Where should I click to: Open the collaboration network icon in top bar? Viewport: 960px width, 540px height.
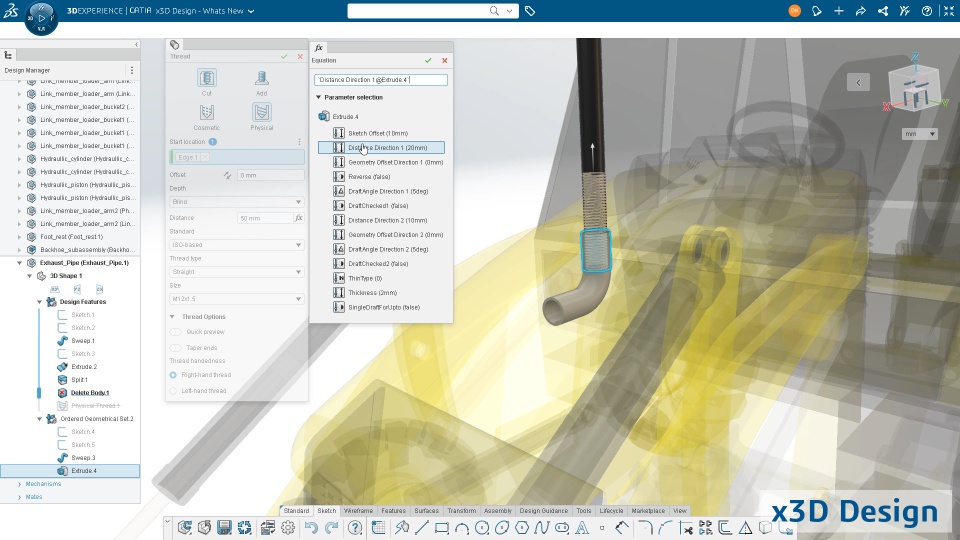pos(883,11)
